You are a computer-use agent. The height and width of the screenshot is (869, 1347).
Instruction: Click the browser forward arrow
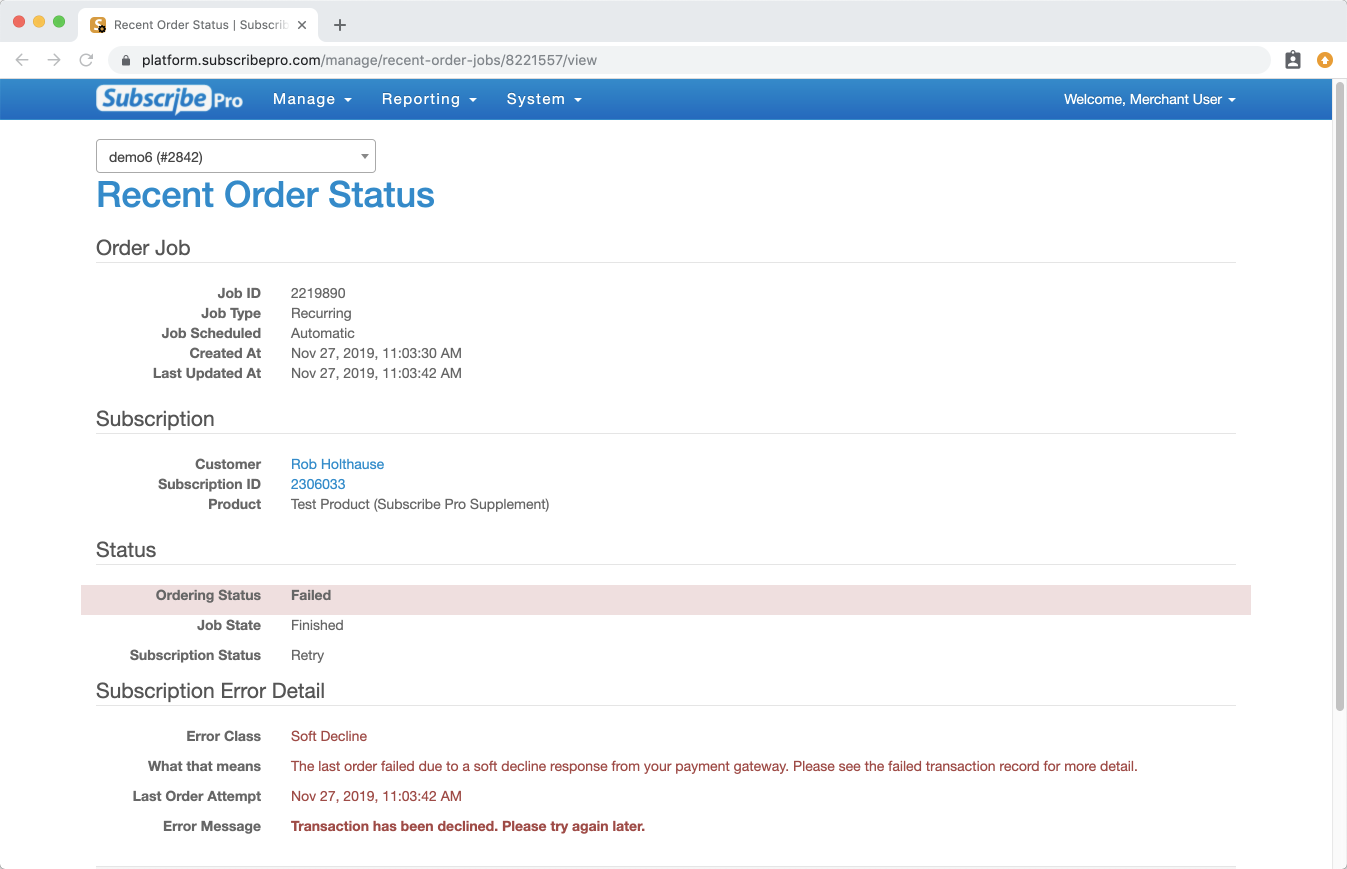[54, 60]
